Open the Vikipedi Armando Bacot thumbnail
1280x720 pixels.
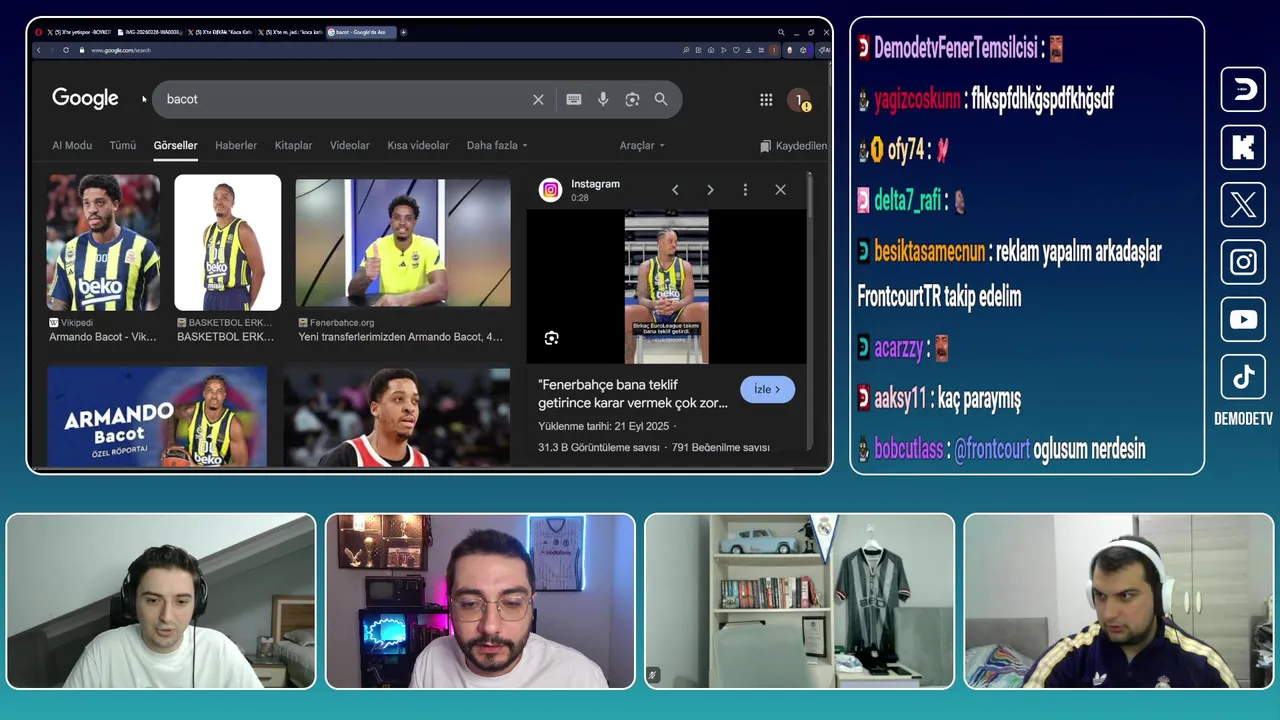103,242
